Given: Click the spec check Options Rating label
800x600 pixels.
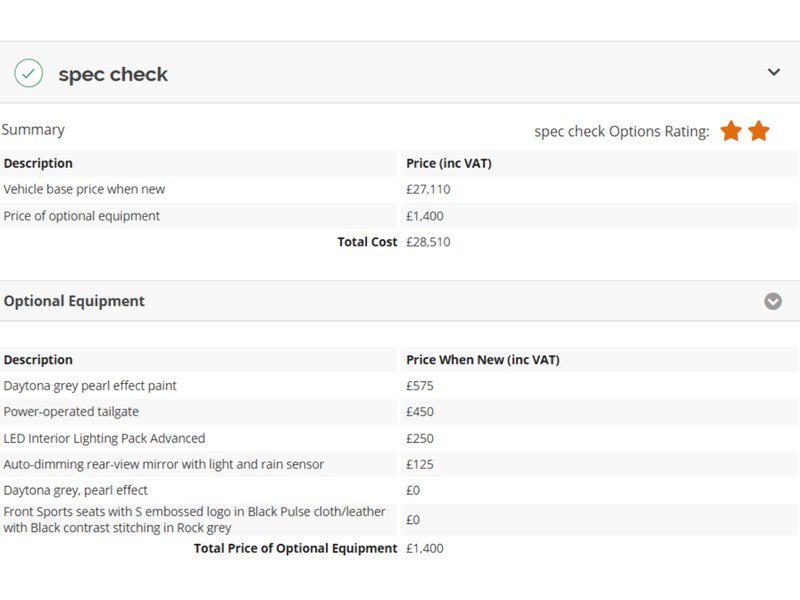Looking at the screenshot, I should click(621, 132).
